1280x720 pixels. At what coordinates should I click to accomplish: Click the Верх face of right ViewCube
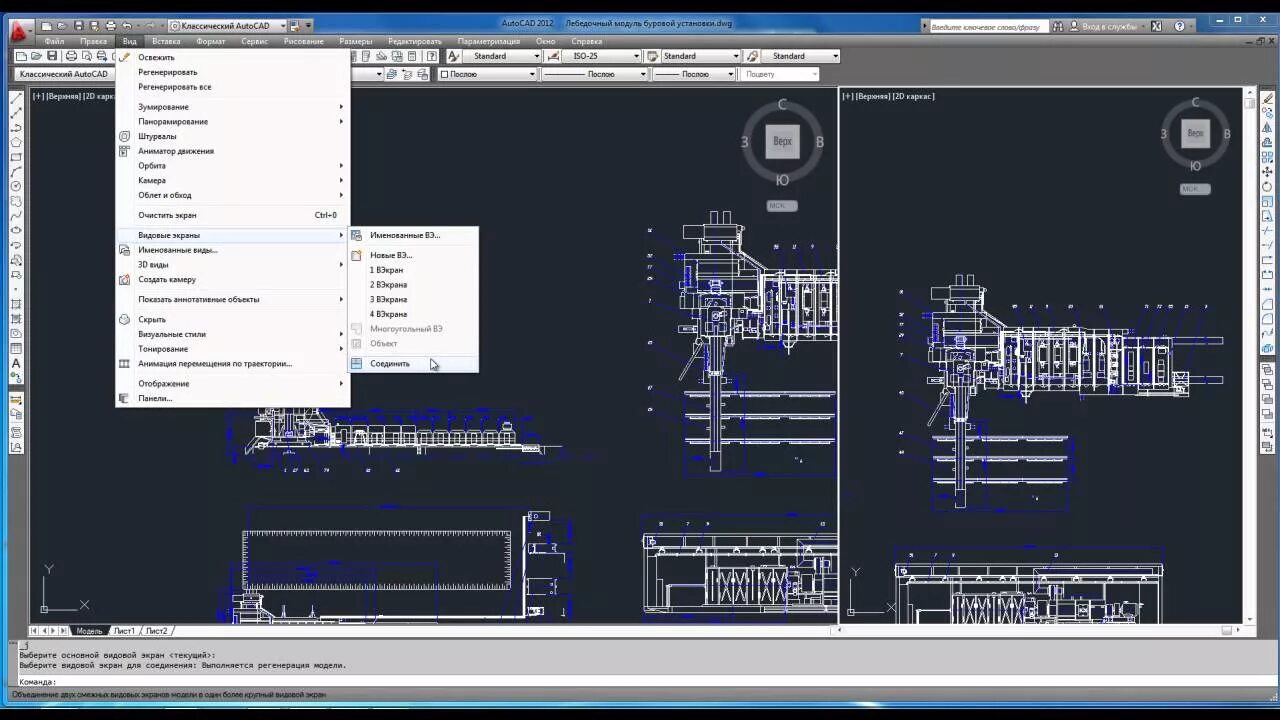[x=1194, y=133]
